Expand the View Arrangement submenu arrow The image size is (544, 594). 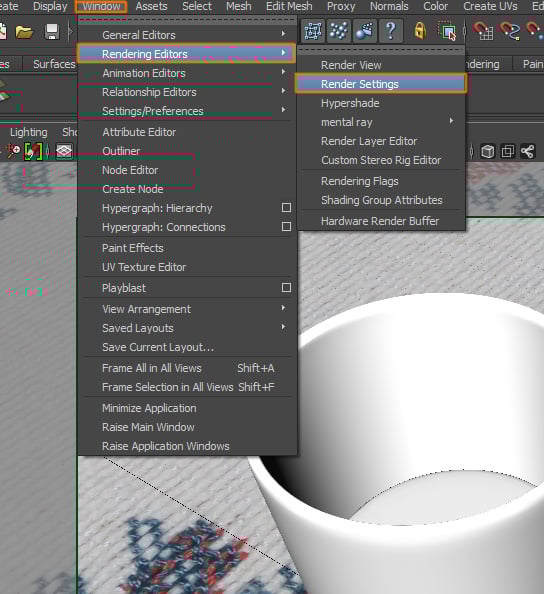pos(283,308)
